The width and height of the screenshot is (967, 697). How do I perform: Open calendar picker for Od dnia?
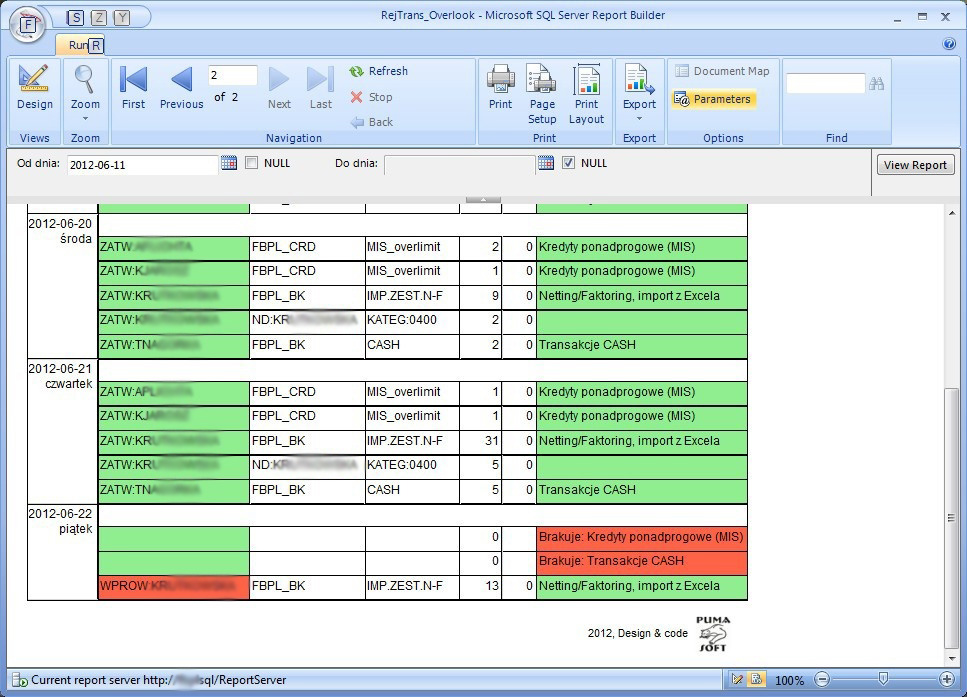coord(228,164)
